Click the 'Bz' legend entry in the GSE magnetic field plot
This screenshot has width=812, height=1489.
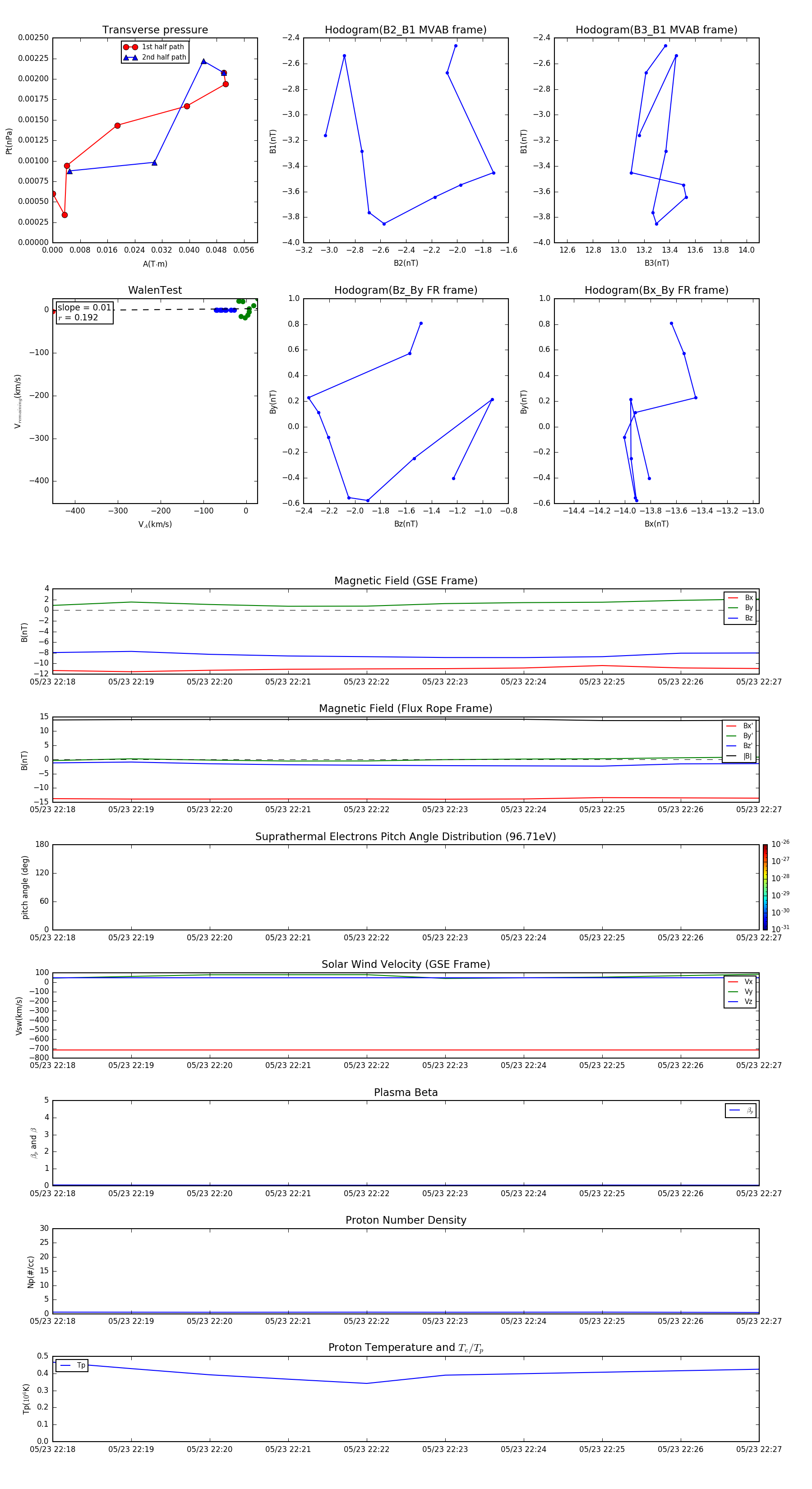(740, 618)
